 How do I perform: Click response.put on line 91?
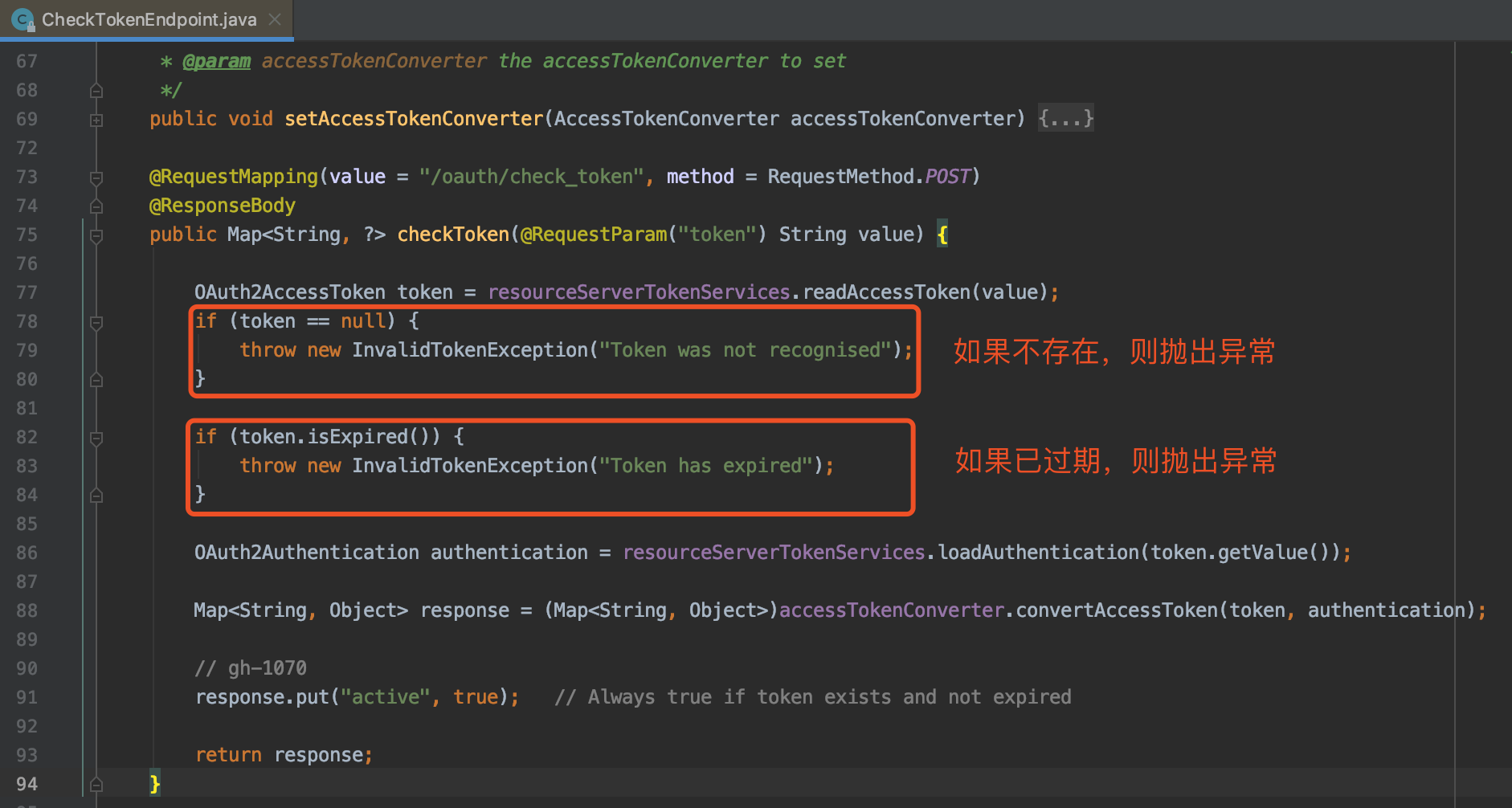pyautogui.click(x=262, y=697)
